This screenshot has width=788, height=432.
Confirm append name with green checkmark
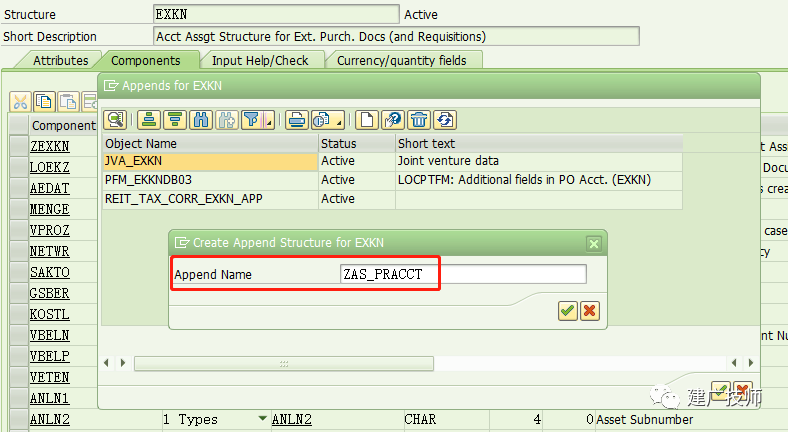(x=568, y=311)
